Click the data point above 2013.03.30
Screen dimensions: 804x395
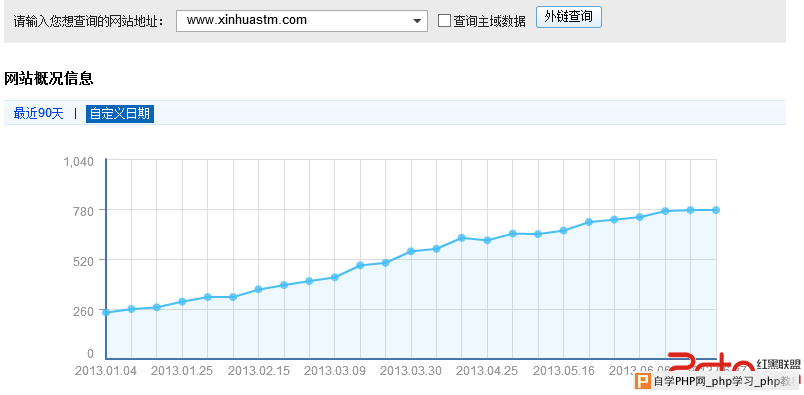(x=411, y=251)
